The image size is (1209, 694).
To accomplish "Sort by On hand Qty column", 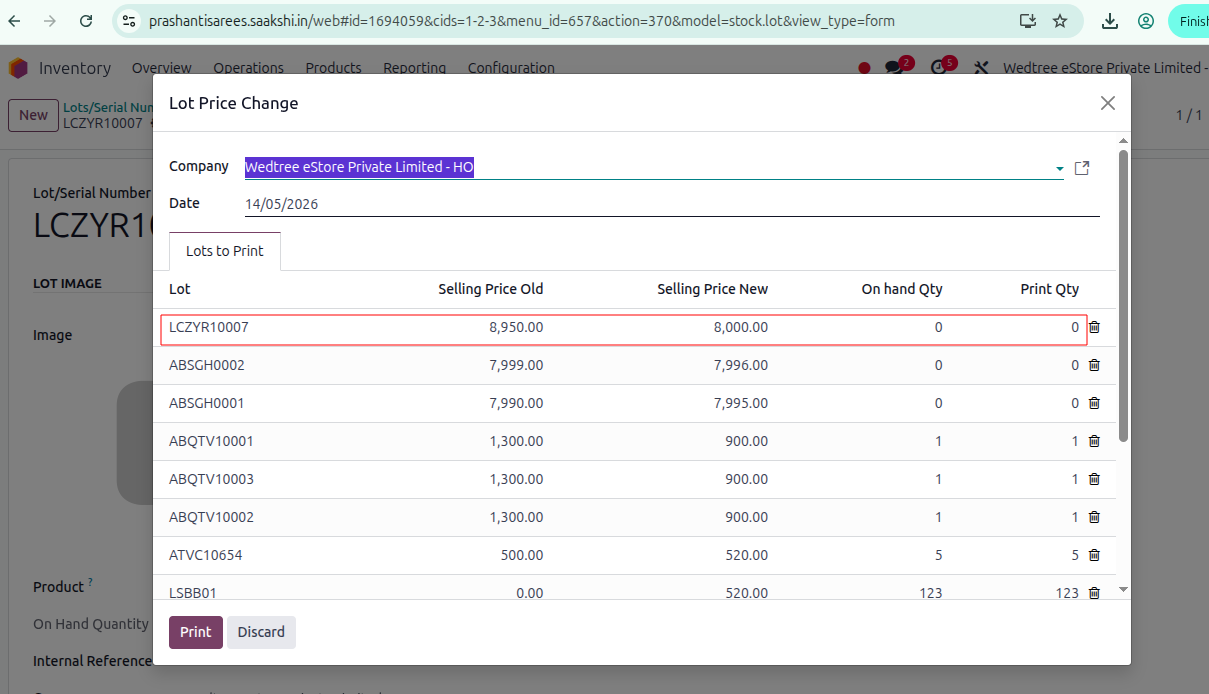I will coord(902,289).
